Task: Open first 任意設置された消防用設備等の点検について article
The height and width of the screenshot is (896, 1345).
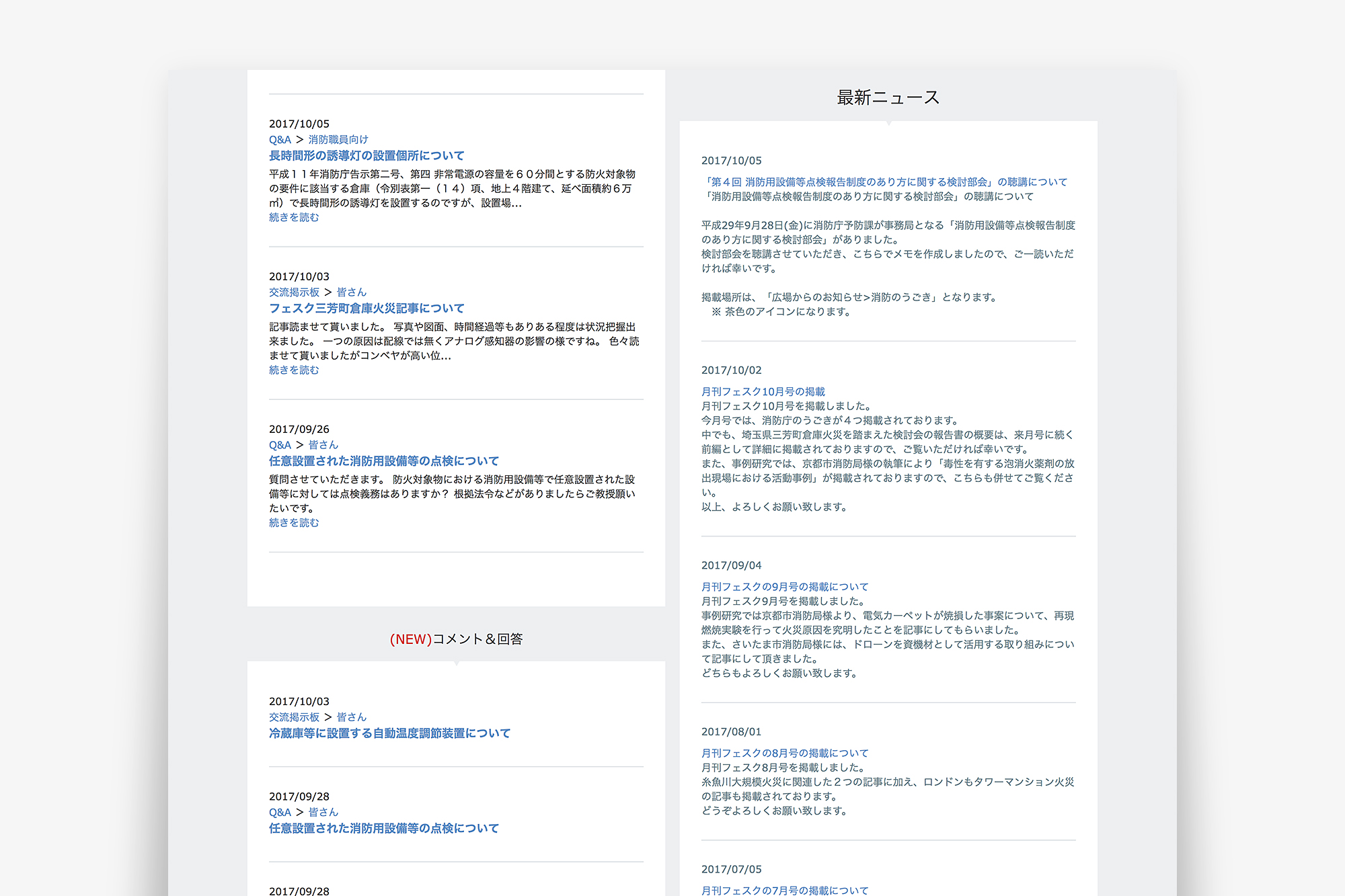Action: tap(383, 461)
